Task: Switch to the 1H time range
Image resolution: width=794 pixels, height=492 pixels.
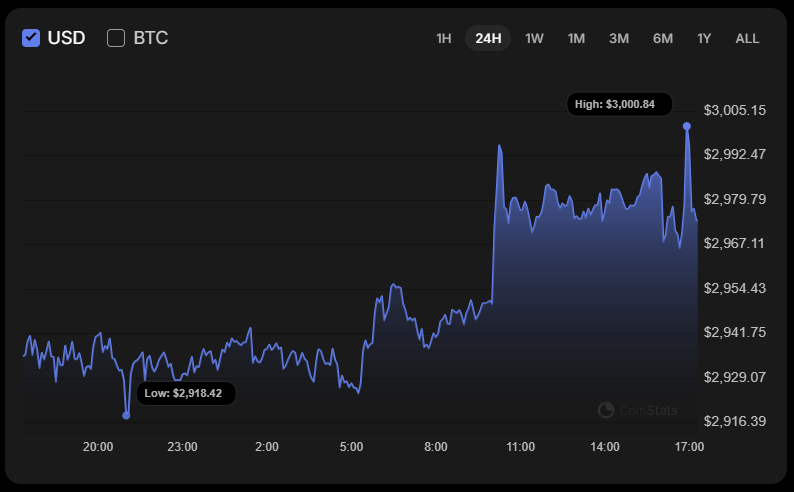Action: pyautogui.click(x=443, y=38)
